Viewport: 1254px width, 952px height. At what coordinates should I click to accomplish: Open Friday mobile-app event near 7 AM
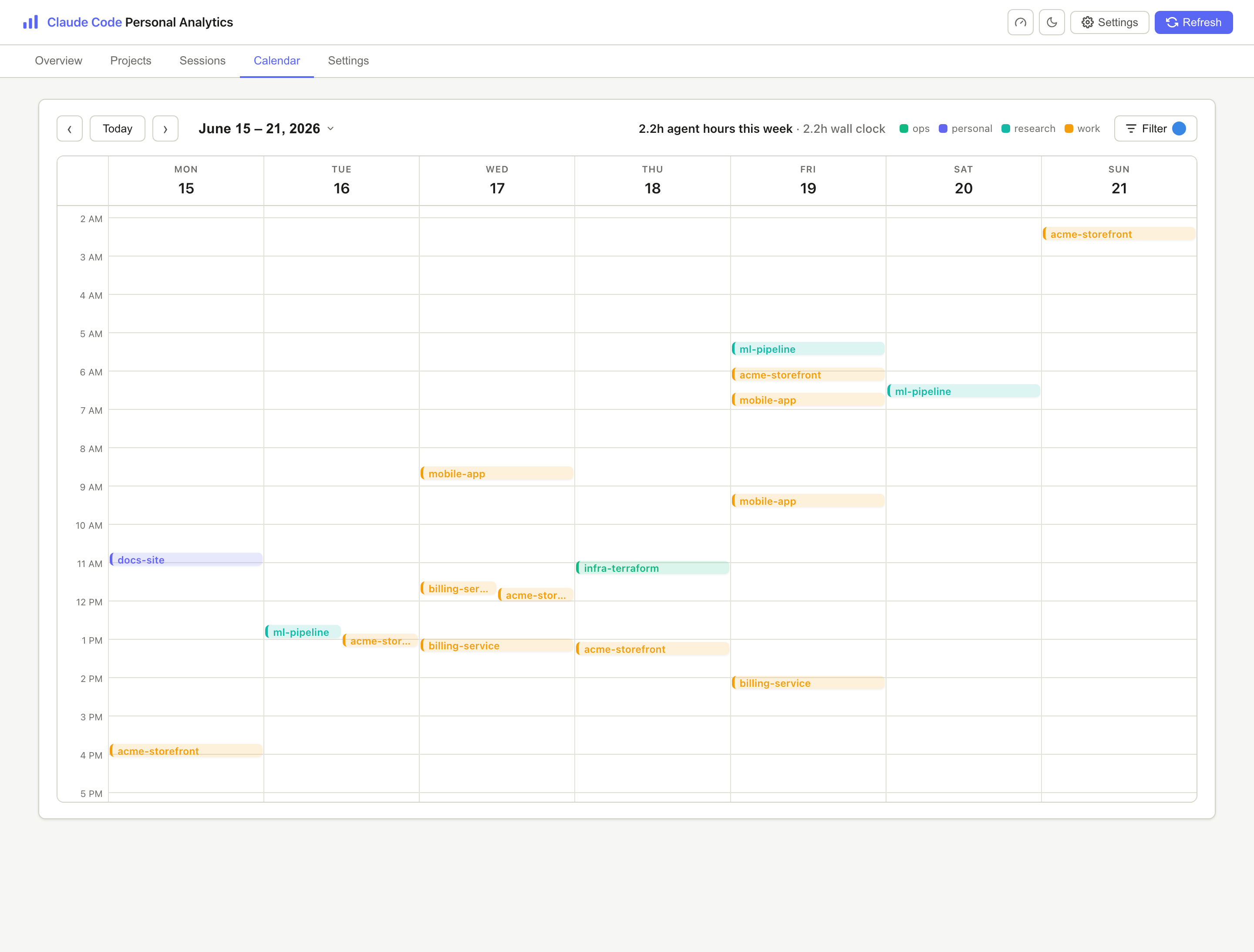pos(808,400)
